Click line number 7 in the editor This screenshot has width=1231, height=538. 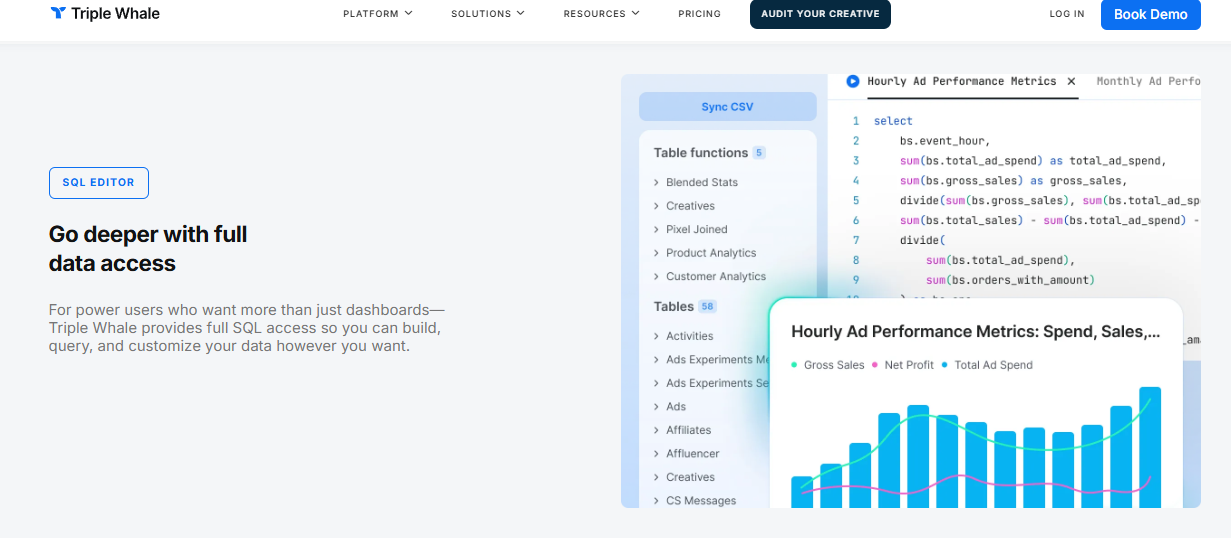point(856,240)
